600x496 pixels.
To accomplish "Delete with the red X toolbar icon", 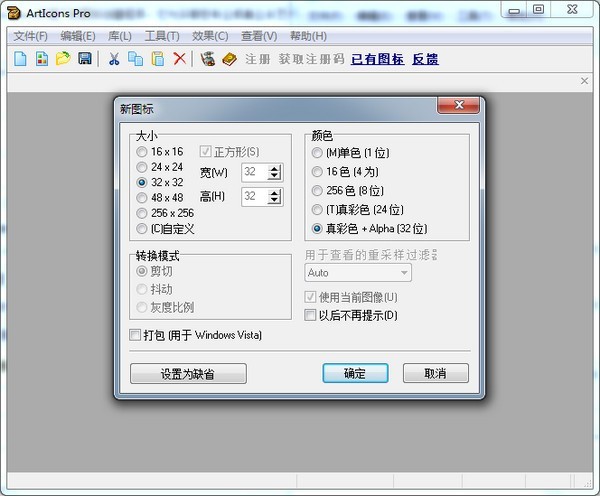I will tap(179, 59).
